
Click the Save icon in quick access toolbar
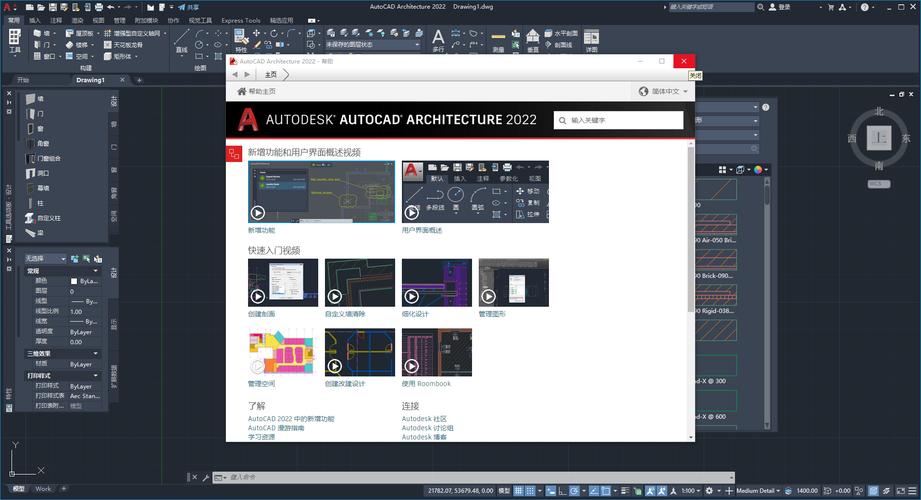pos(52,7)
